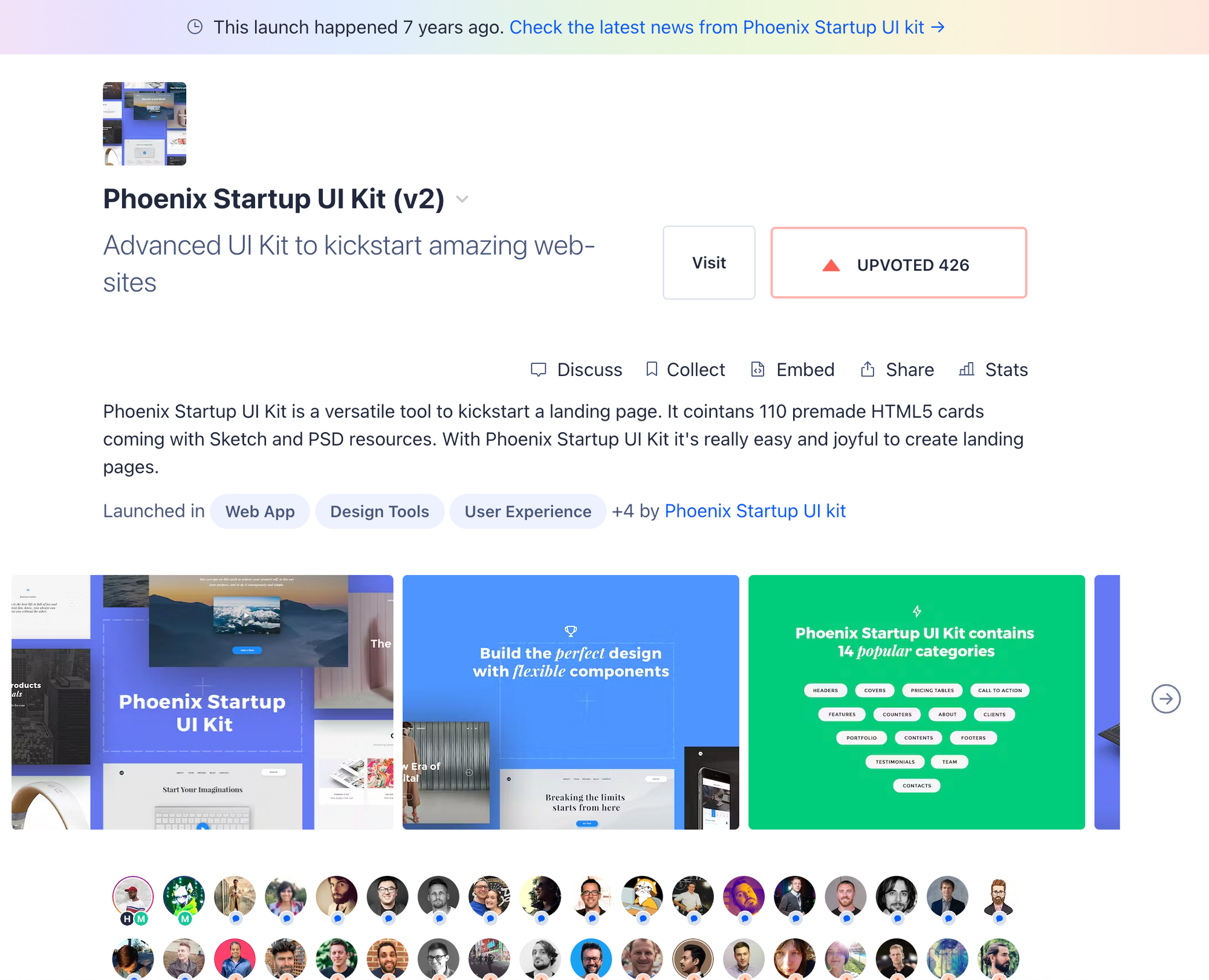Click the Share upload icon
This screenshot has height=980, width=1209.
tap(867, 369)
